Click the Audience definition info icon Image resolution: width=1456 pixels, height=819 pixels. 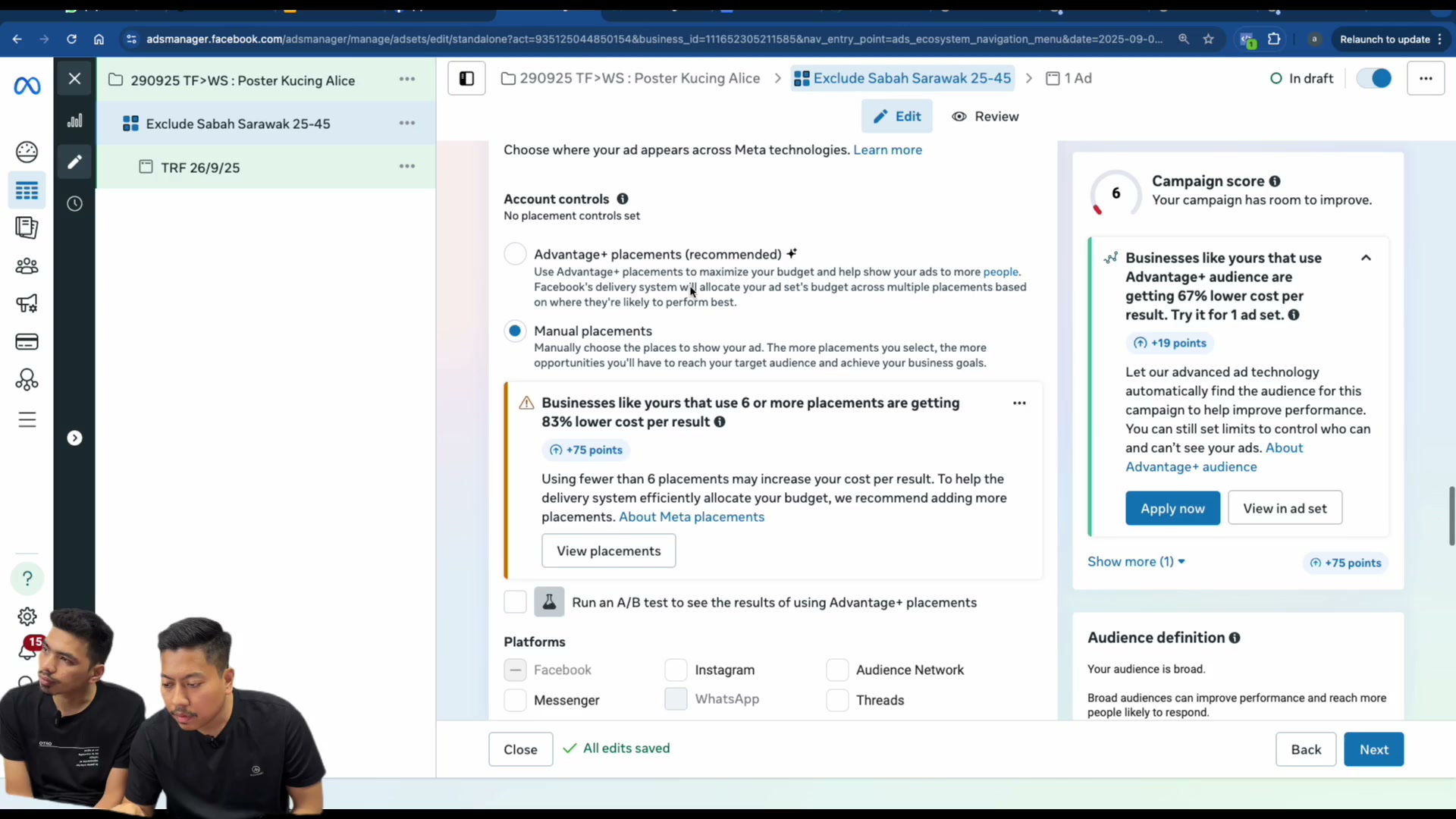[1235, 639]
